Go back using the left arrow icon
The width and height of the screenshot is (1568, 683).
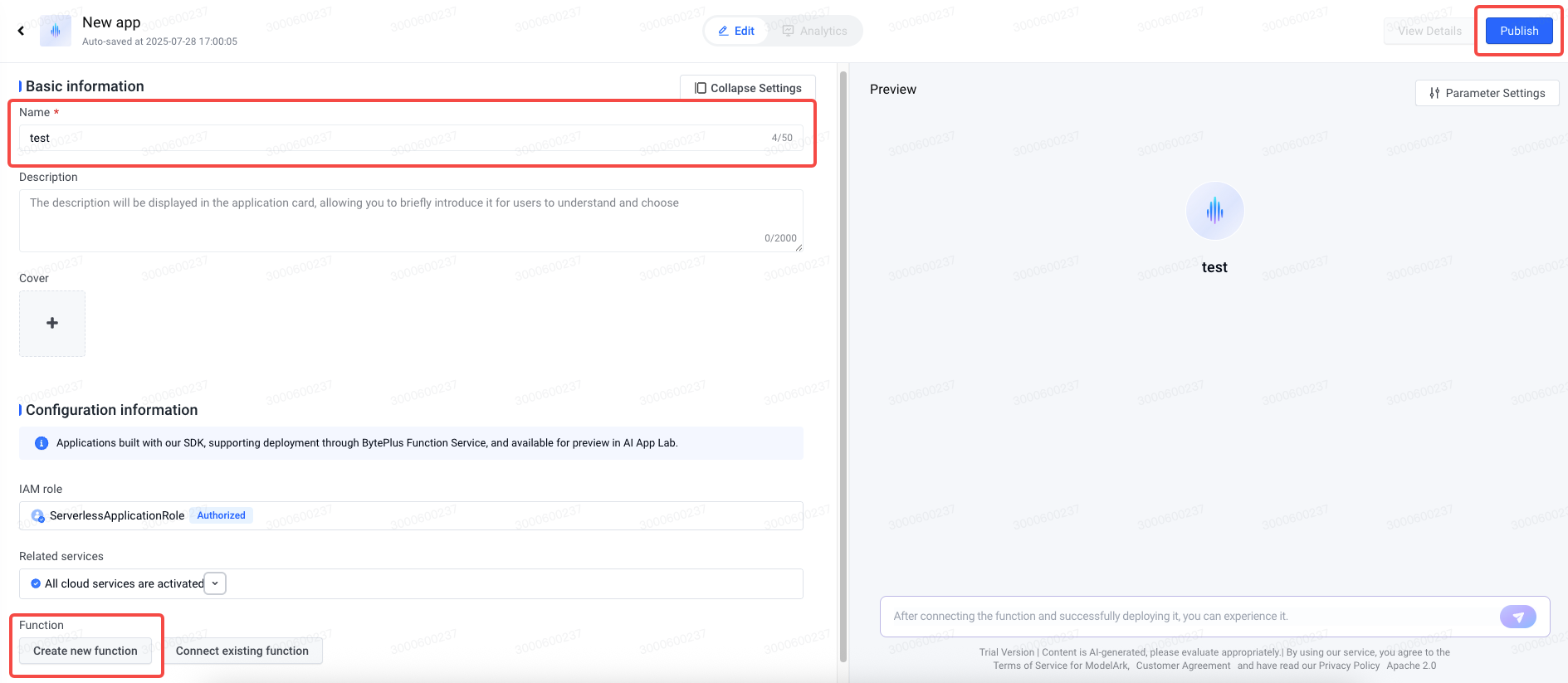[21, 31]
